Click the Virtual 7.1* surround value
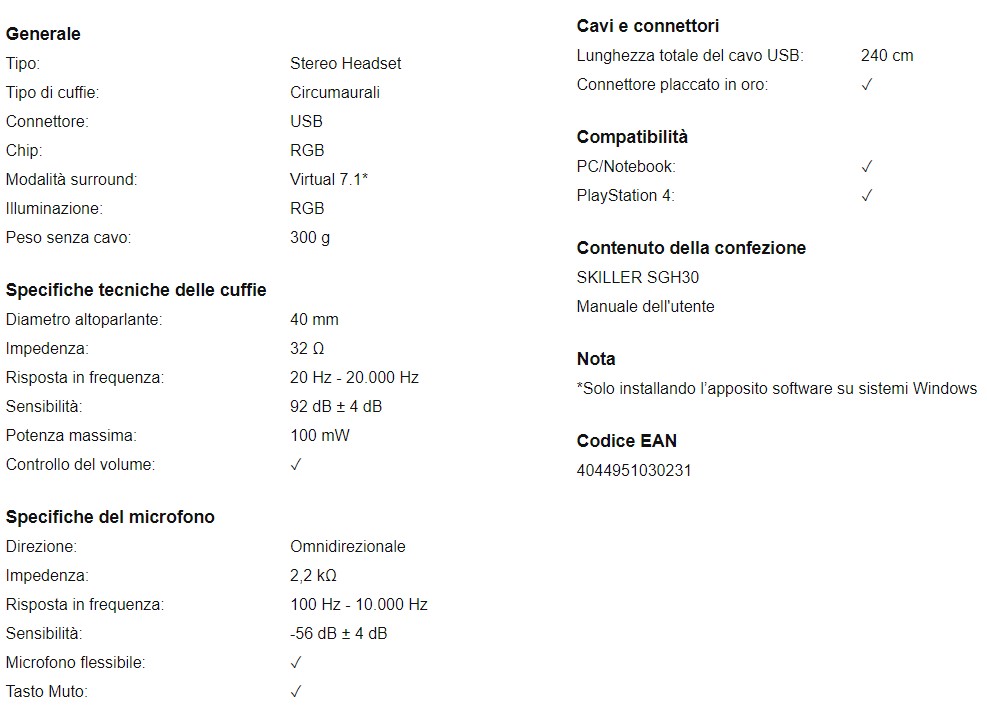The width and height of the screenshot is (987, 717). 329,179
